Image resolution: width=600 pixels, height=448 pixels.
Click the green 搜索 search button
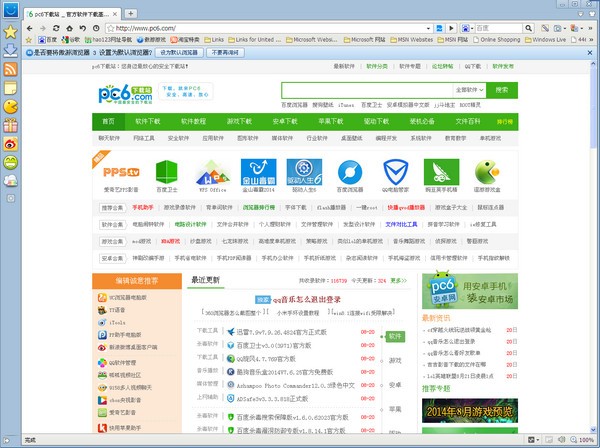pos(502,90)
